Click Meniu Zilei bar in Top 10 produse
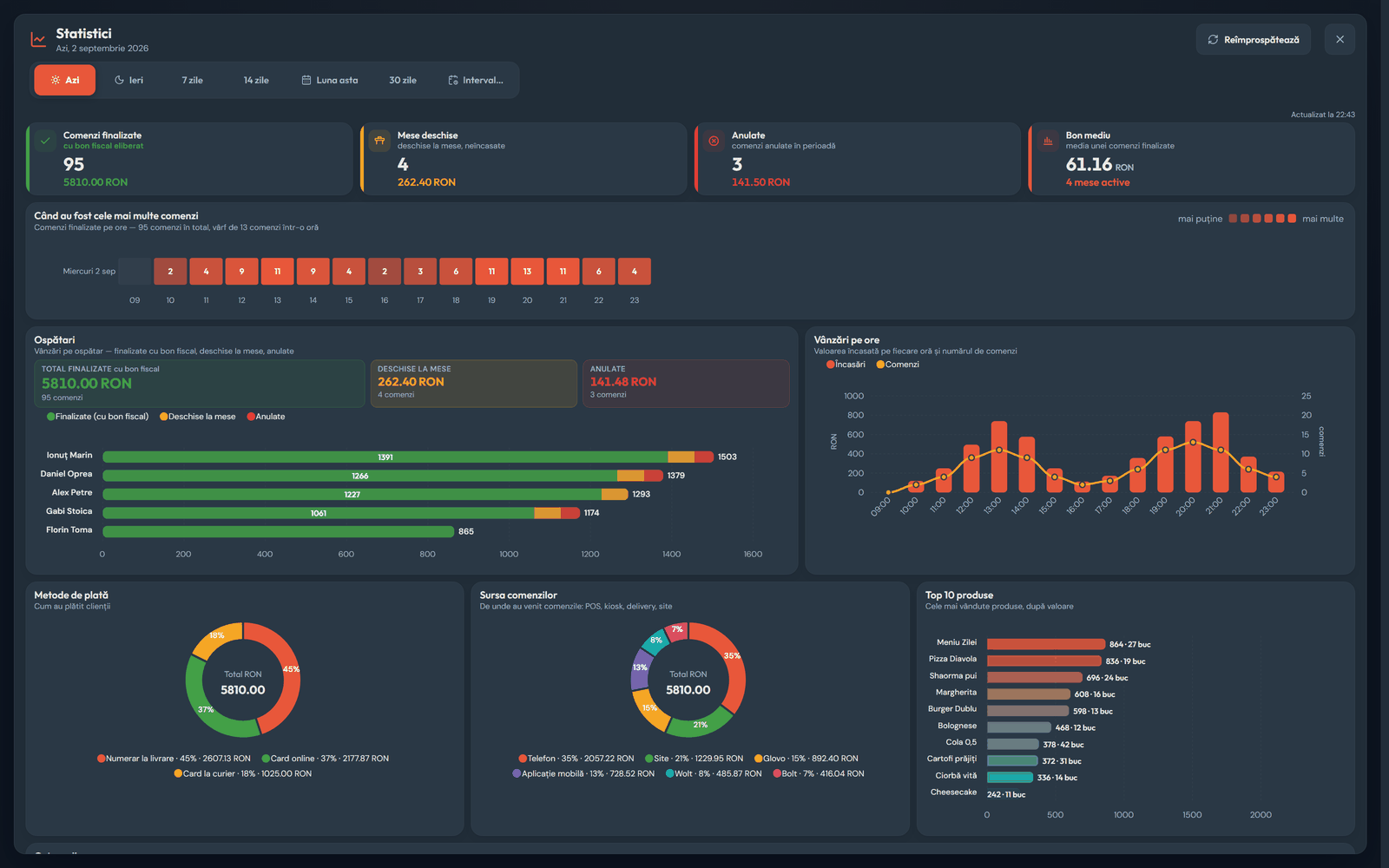The image size is (1389, 868). coord(1046,644)
